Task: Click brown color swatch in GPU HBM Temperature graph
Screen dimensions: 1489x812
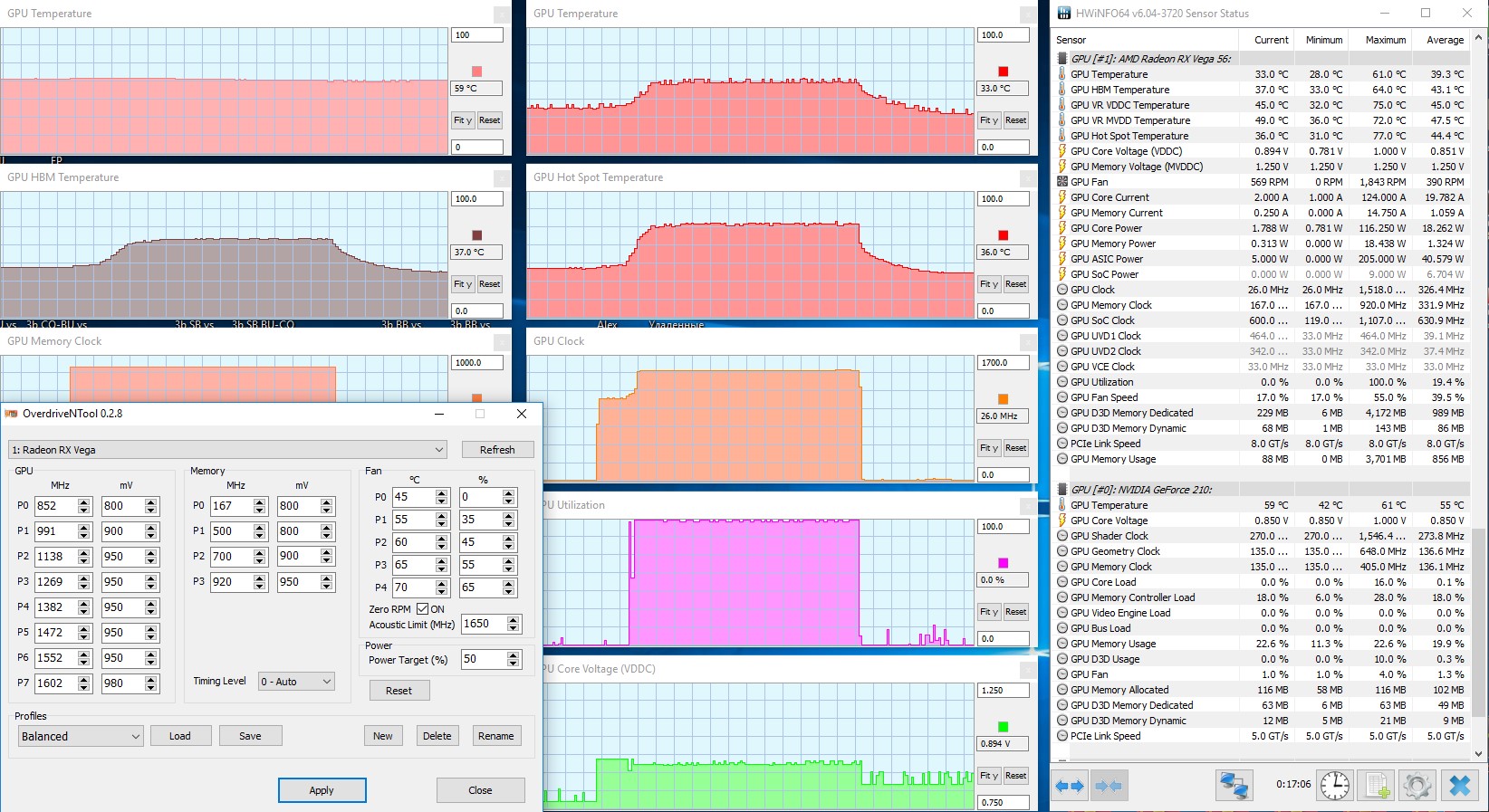Action: pos(477,235)
